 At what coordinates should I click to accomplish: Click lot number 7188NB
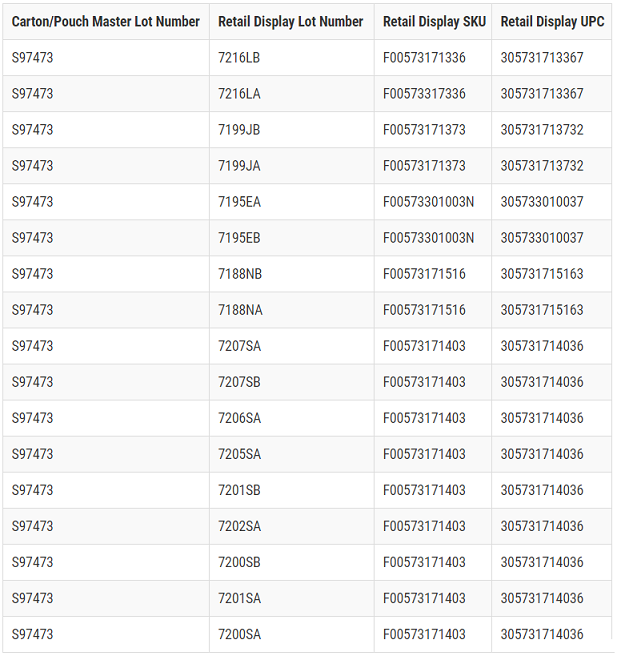click(240, 274)
